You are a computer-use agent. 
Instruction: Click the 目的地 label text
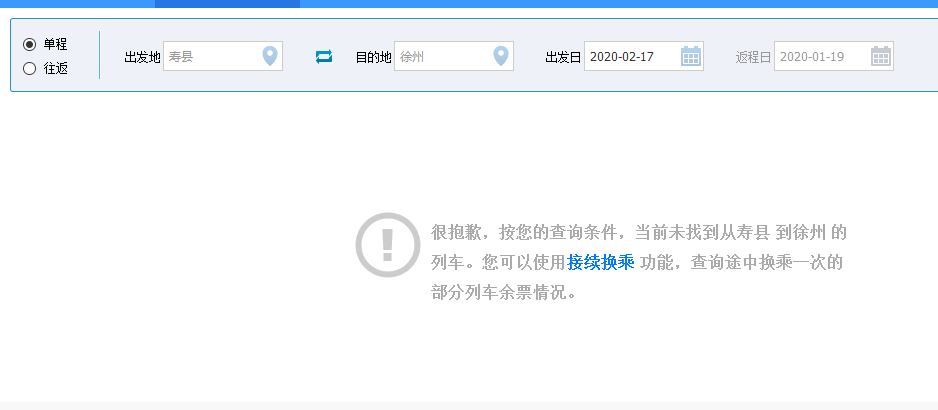[373, 57]
